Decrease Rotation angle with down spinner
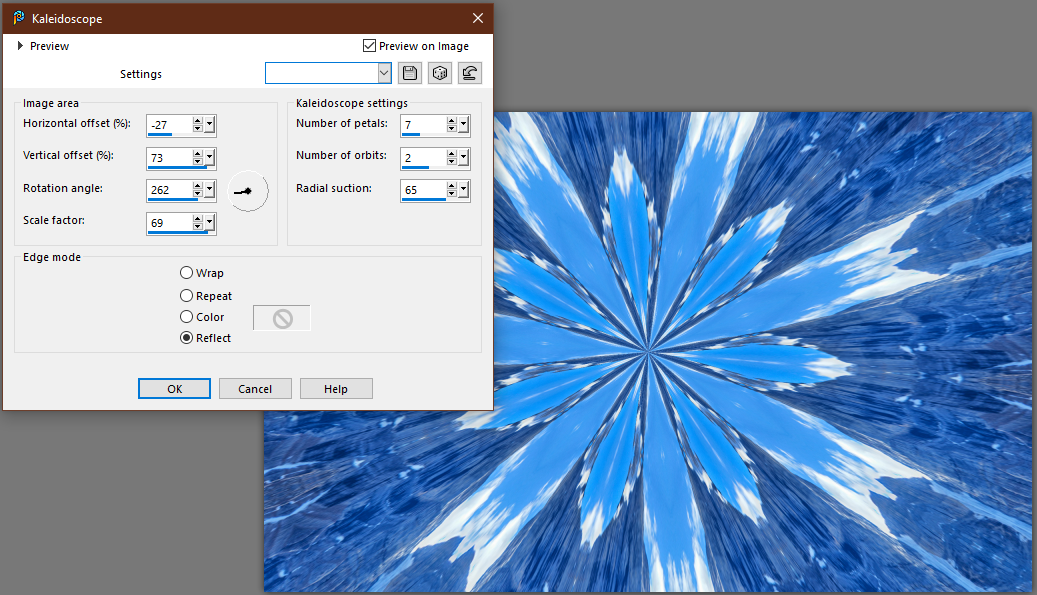The width and height of the screenshot is (1037, 595). pyautogui.click(x=198, y=194)
